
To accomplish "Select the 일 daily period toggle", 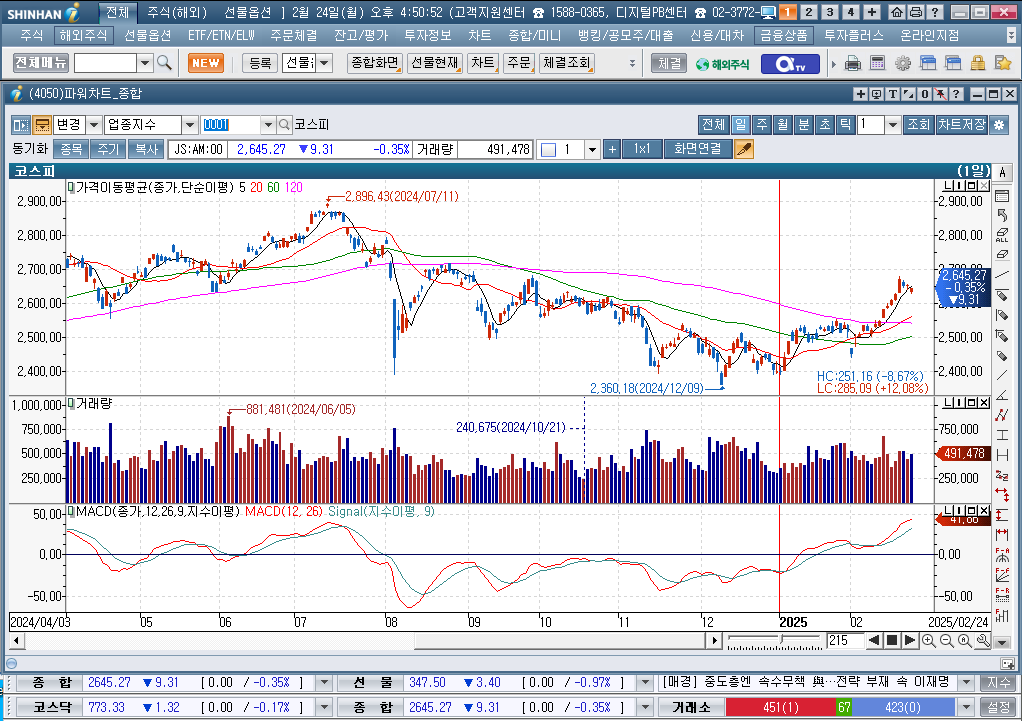I will pyautogui.click(x=740, y=125).
